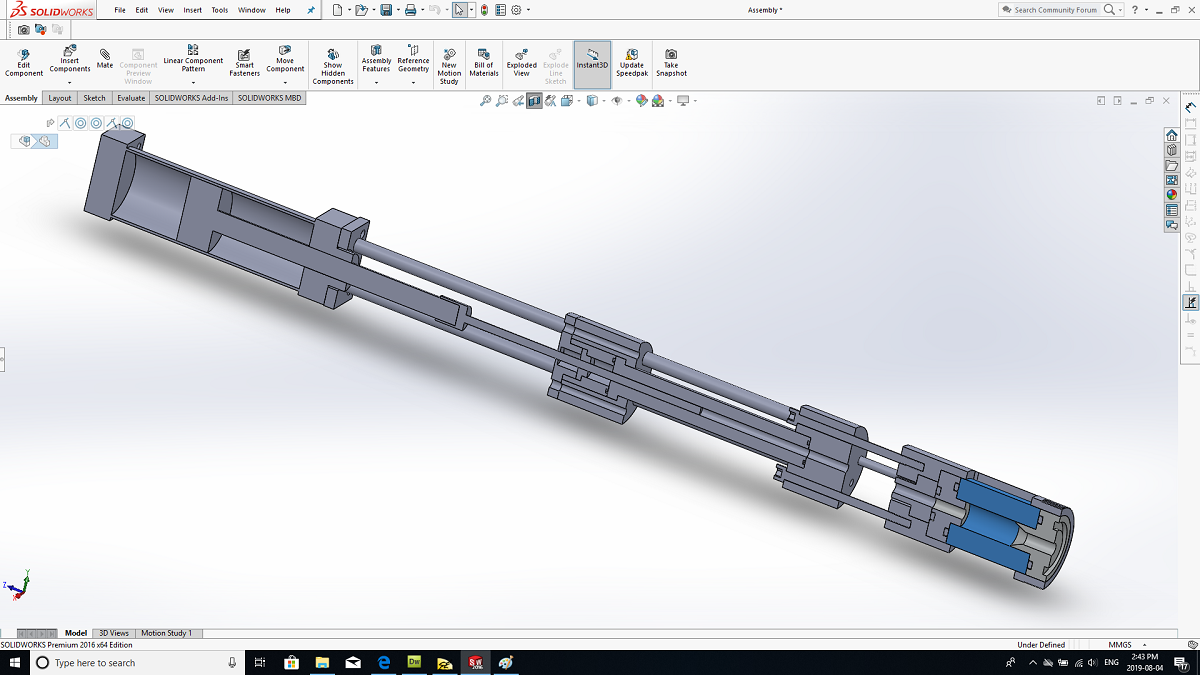Click the Search Community Forum field
1200x675 pixels.
(1056, 10)
